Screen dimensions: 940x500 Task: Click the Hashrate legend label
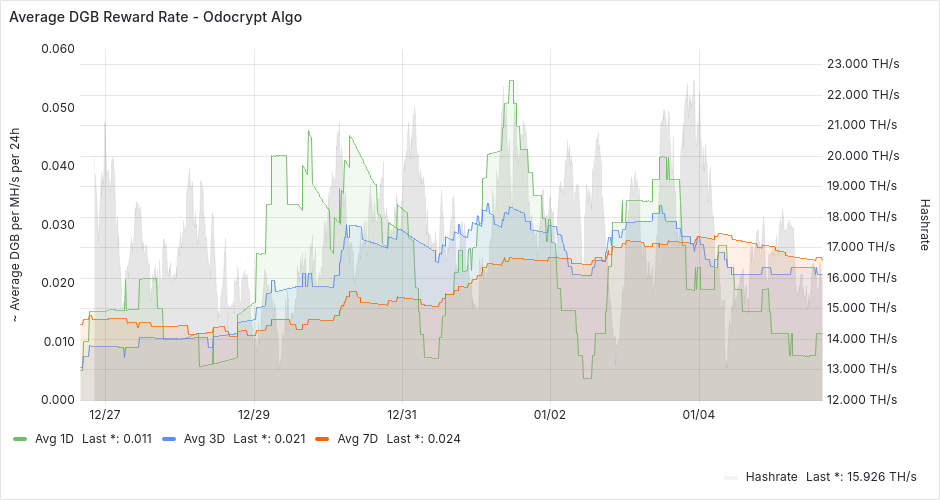point(772,476)
